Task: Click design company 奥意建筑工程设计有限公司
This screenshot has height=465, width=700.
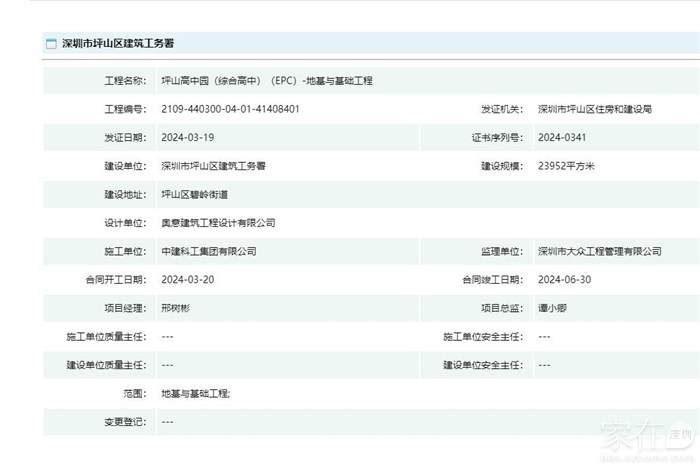Action: (218, 223)
